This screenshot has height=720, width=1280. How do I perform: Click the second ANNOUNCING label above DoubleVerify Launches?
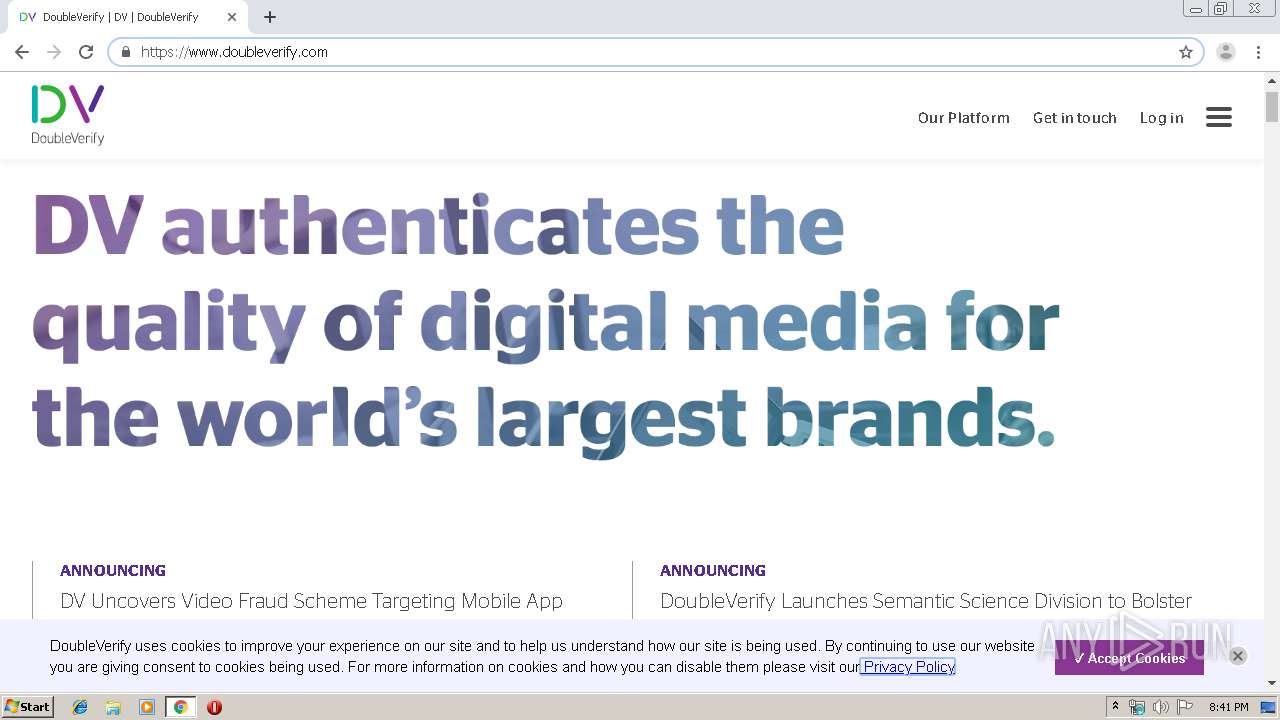click(x=713, y=571)
